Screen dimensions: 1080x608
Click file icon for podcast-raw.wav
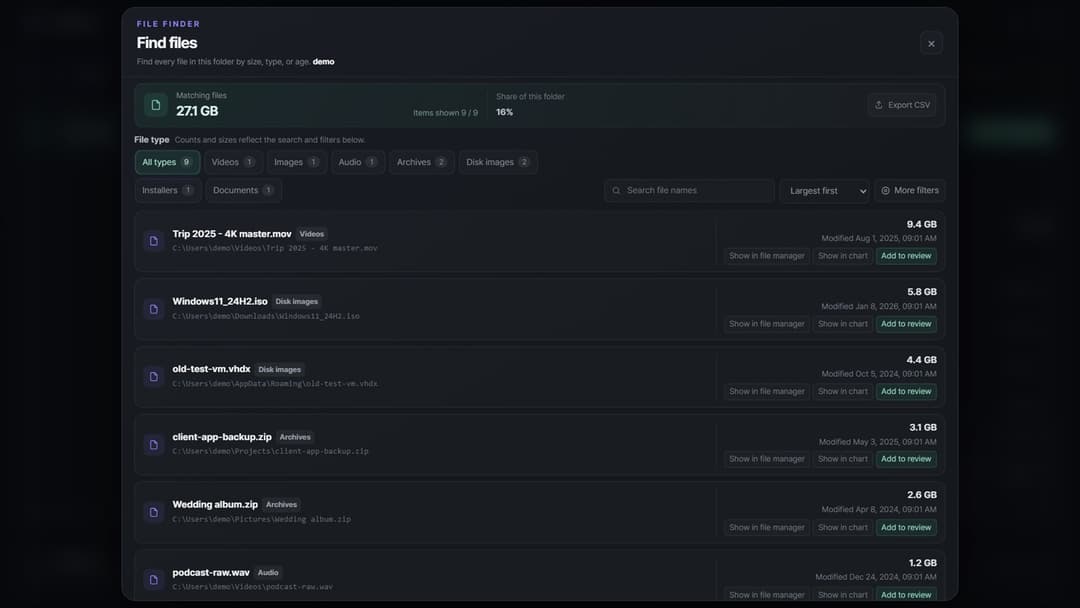click(154, 580)
